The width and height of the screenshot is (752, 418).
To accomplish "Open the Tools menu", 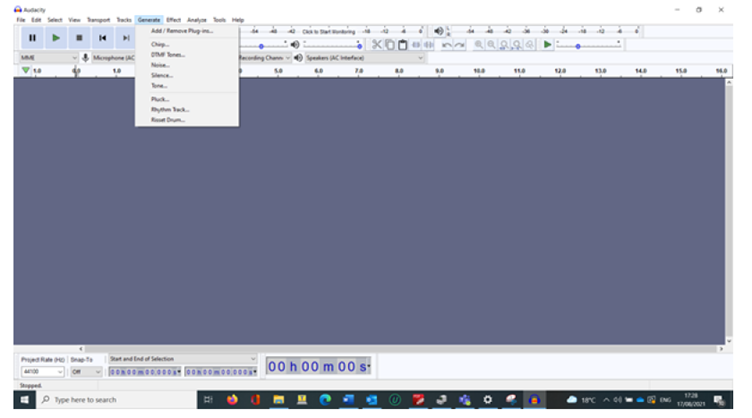I will [x=219, y=20].
